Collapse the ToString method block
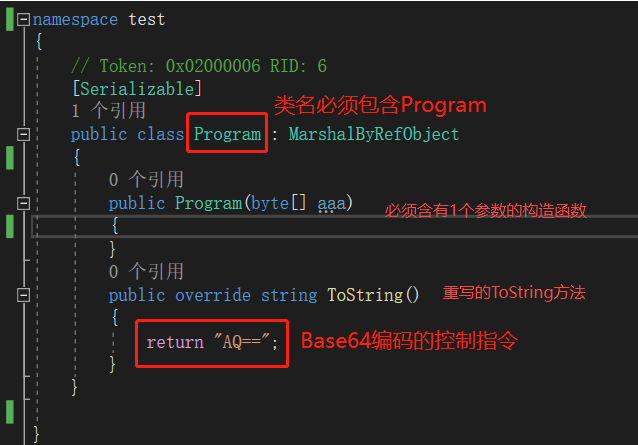This screenshot has height=445, width=638. pos(23,295)
